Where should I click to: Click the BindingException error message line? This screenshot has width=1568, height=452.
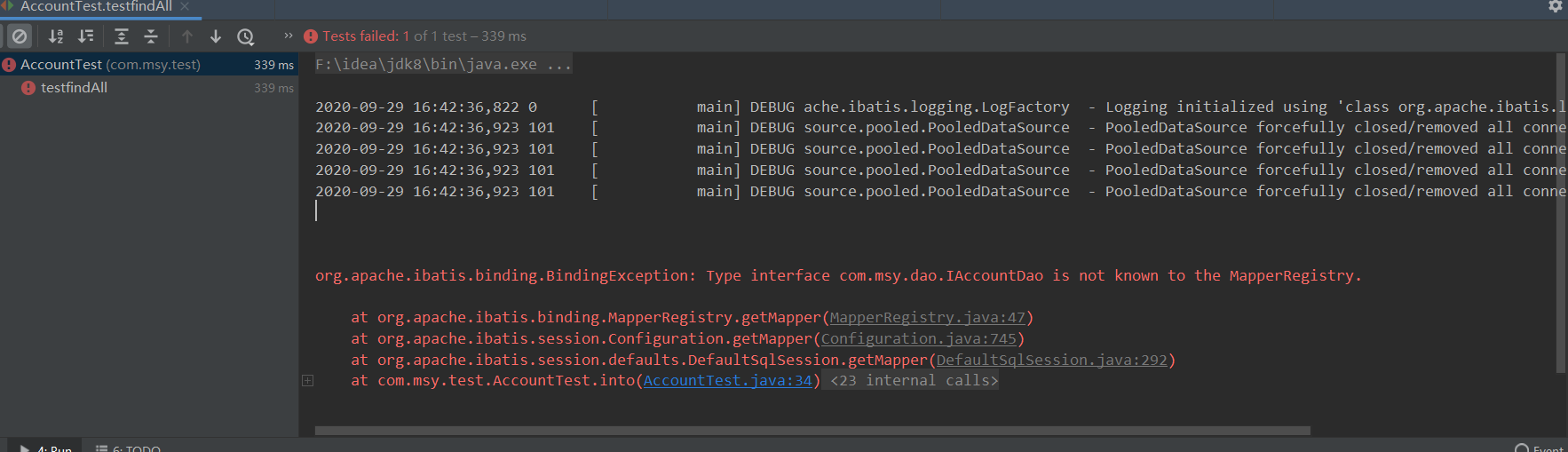click(x=838, y=276)
